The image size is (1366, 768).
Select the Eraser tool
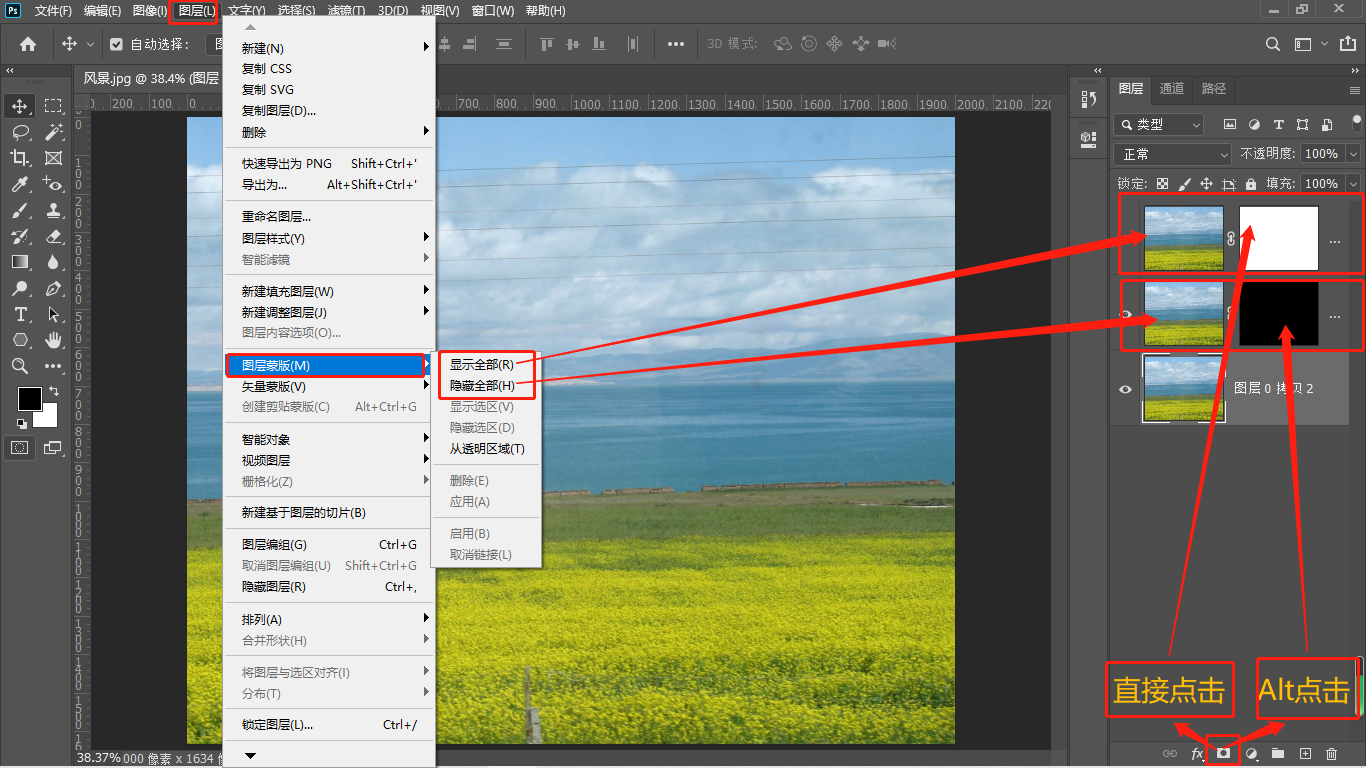pos(53,236)
